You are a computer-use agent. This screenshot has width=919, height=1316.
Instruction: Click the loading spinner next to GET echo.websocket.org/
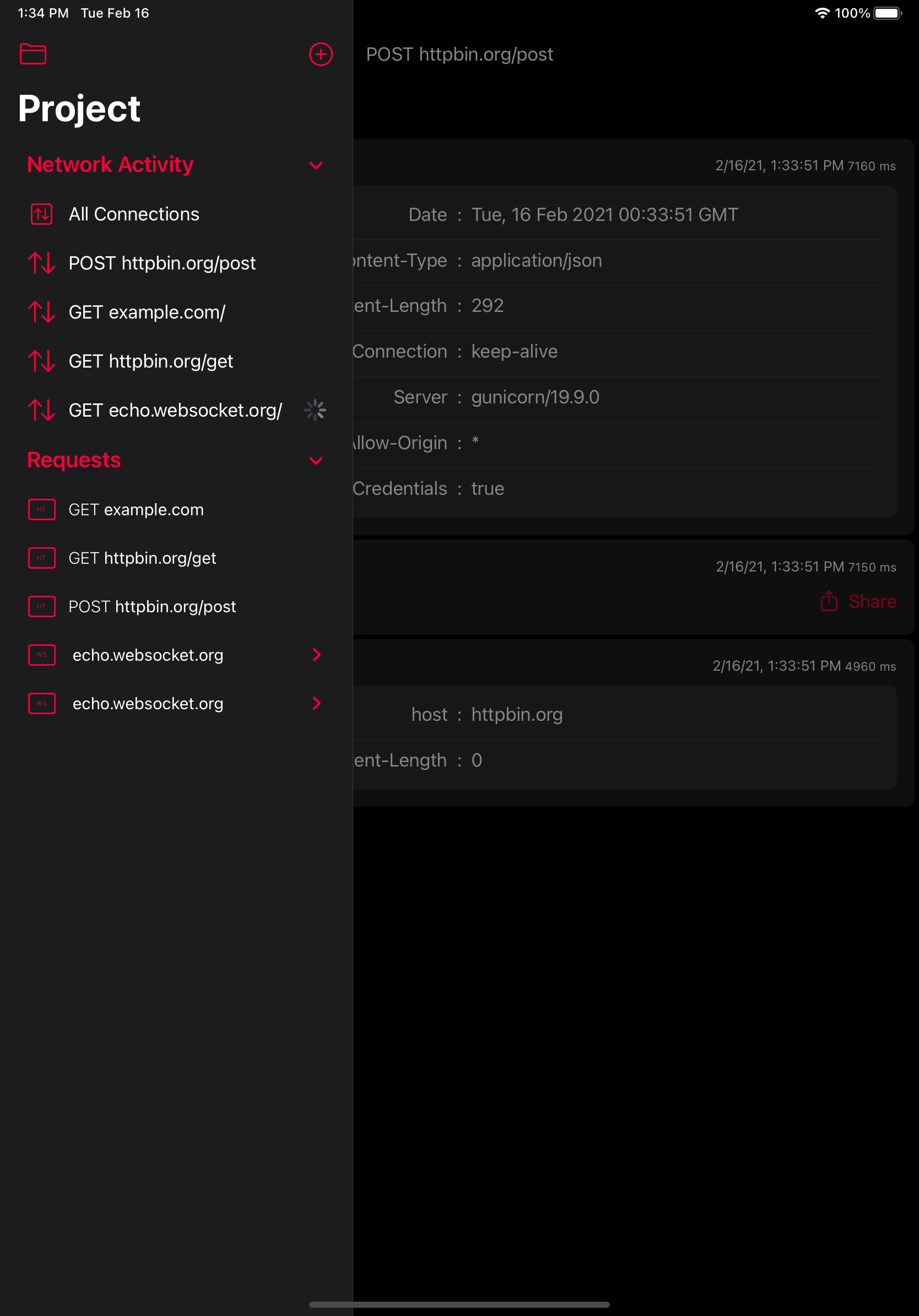pyautogui.click(x=316, y=410)
